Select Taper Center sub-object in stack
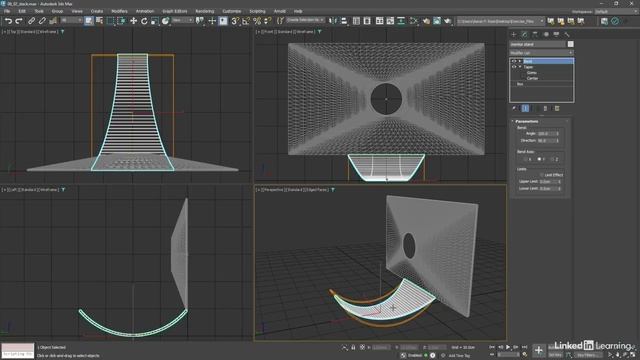Screen dimensions: 640x360 tap(532, 78)
